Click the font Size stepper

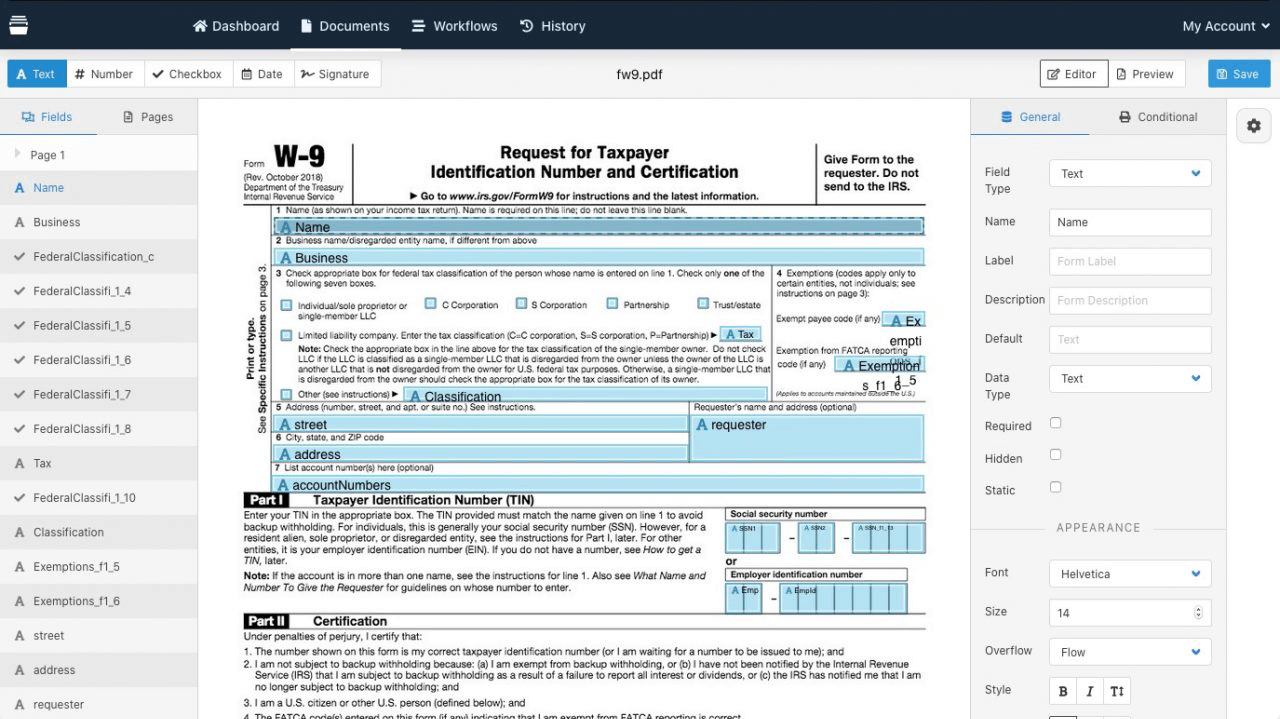[1198, 613]
